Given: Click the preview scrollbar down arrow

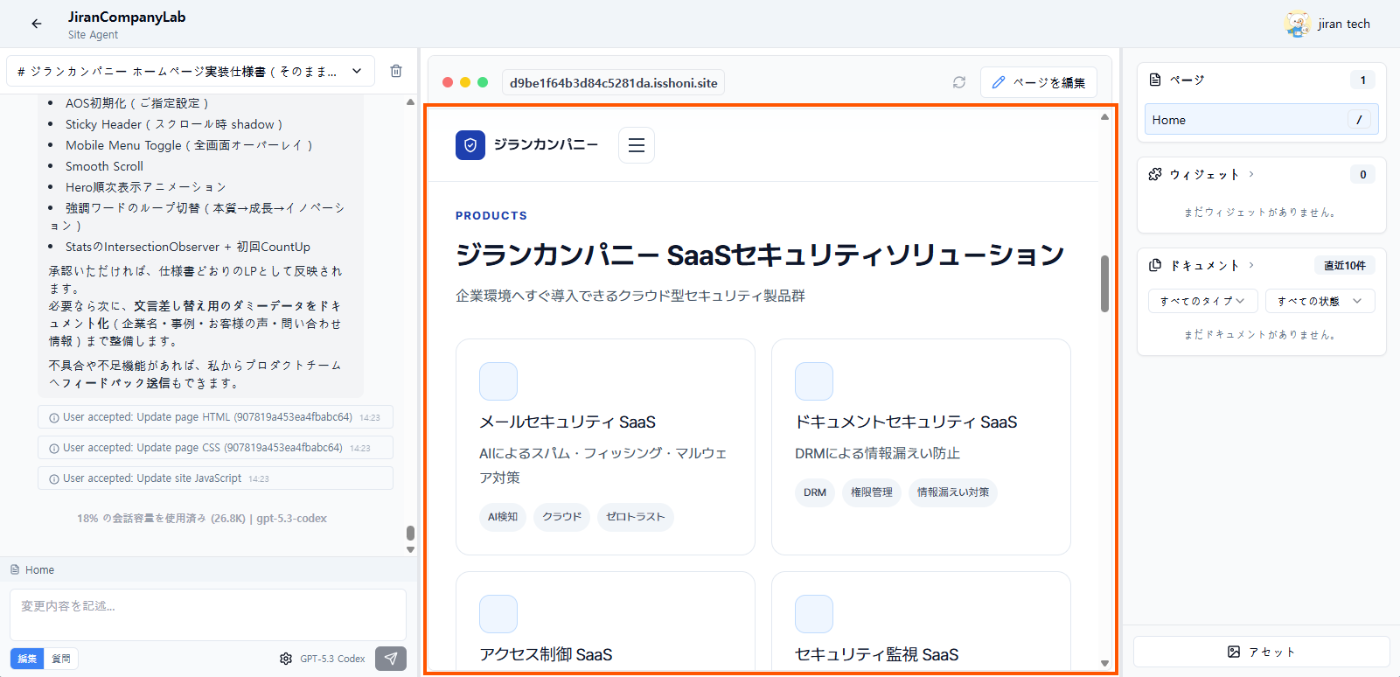Looking at the screenshot, I should (x=1105, y=662).
